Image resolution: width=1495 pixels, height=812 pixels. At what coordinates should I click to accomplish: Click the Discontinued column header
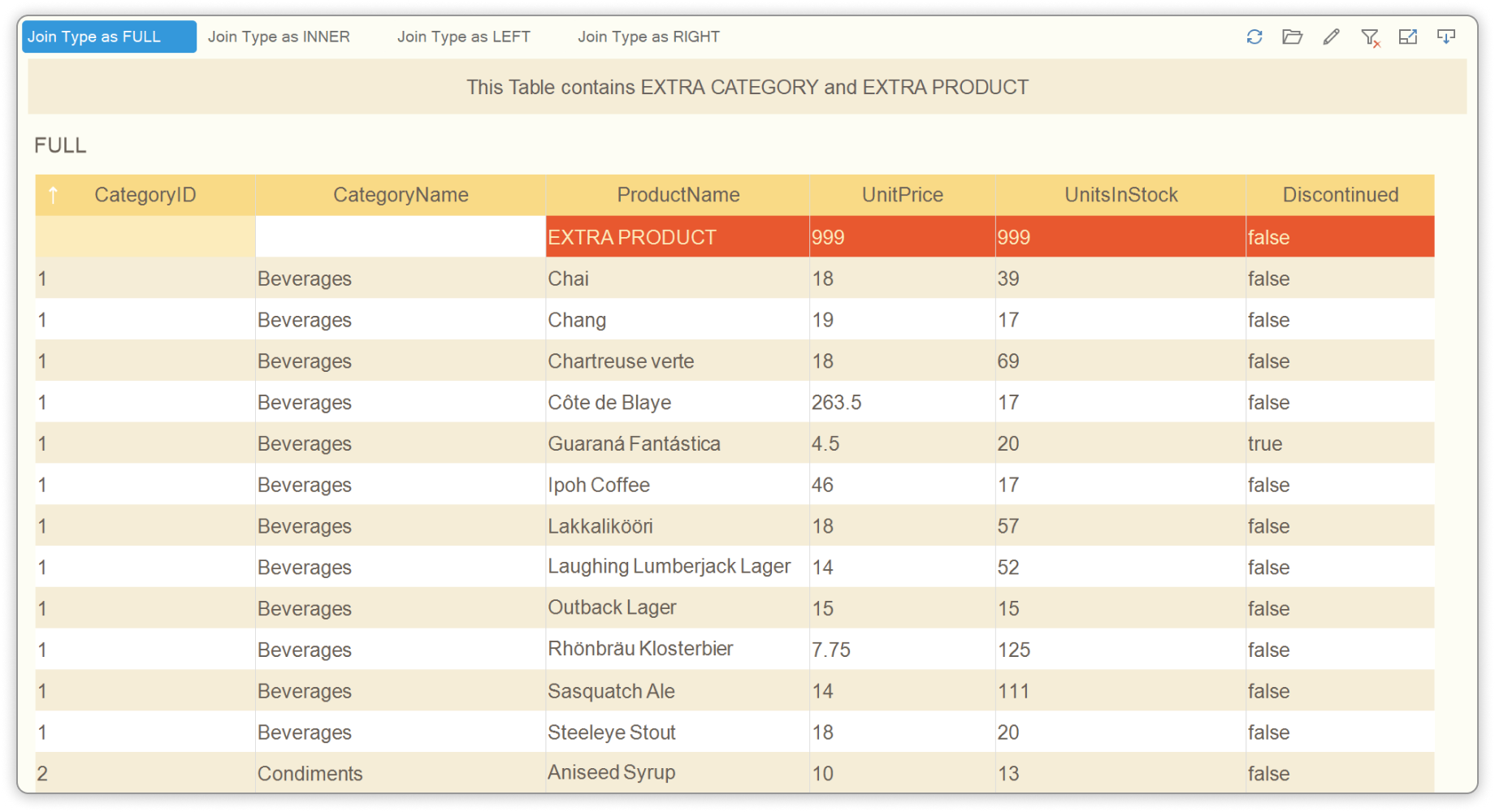pos(1340,195)
